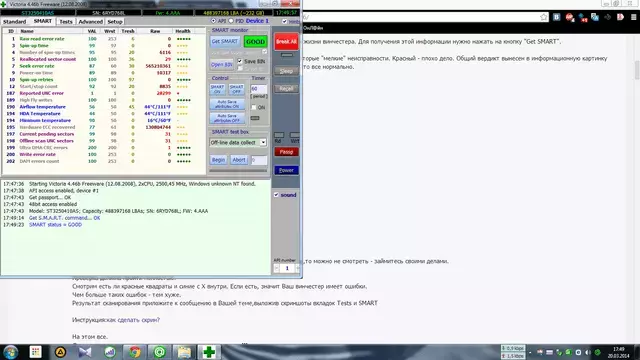
Task: Select the HDA Temperature attribute
Action: pyautogui.click(x=104, y=113)
